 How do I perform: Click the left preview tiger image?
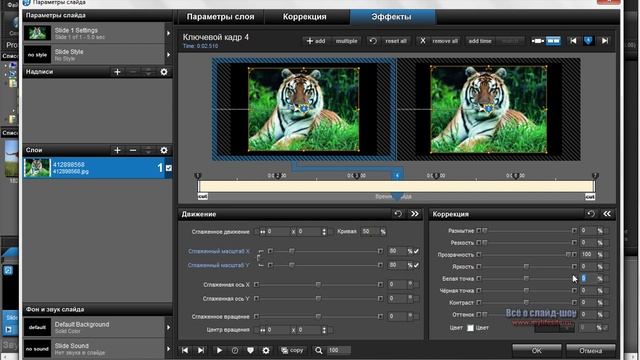pos(304,109)
